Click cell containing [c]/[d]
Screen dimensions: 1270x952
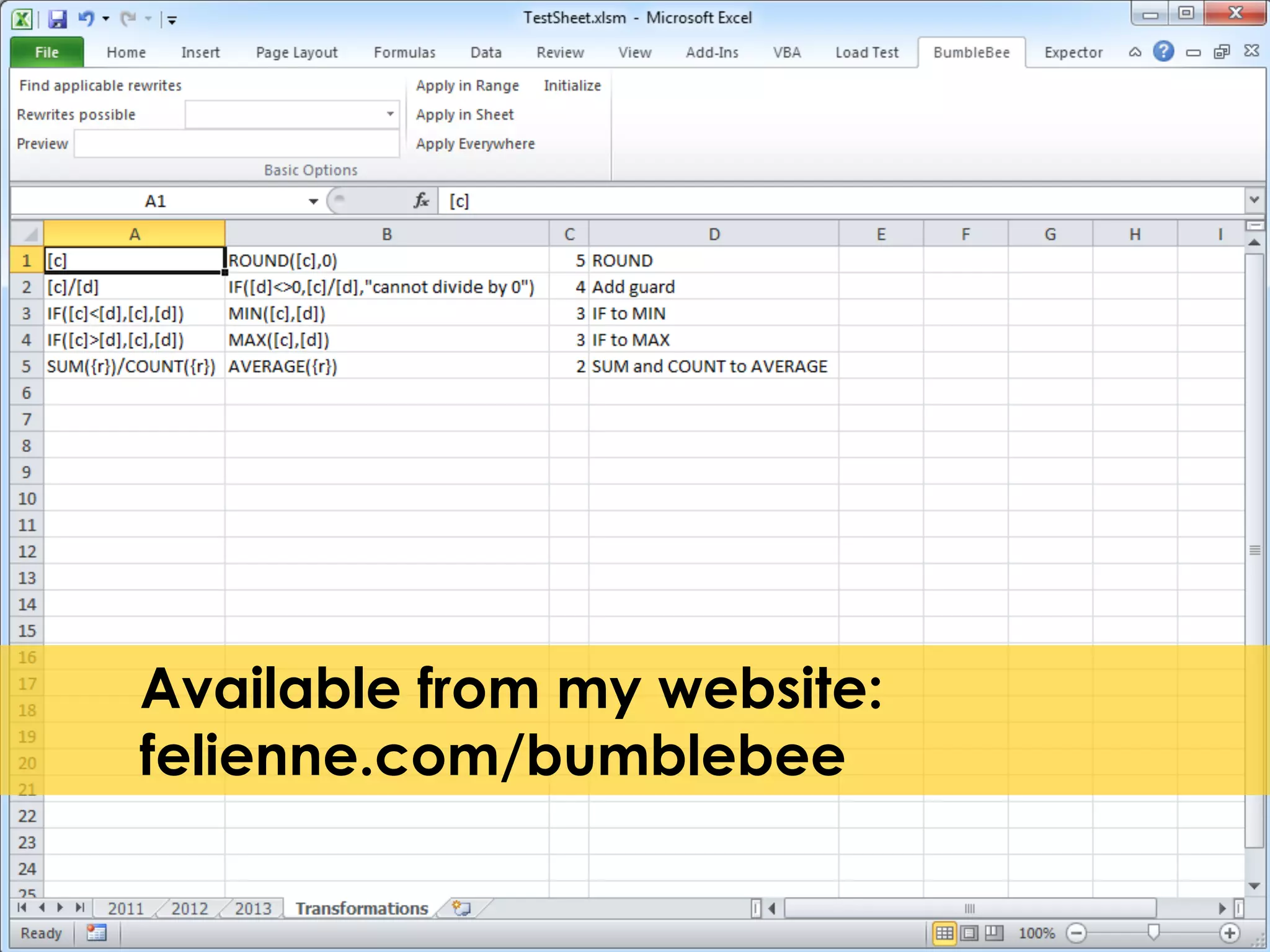point(135,287)
